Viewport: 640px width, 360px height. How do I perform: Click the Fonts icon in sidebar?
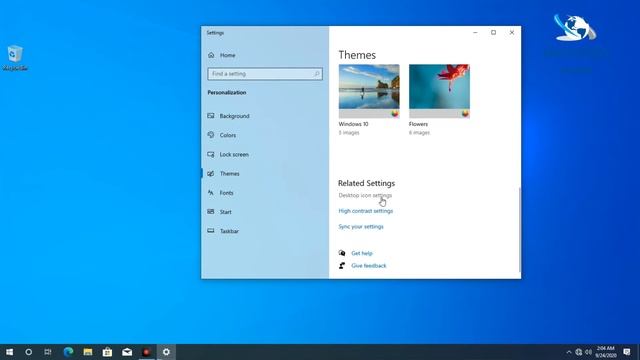tap(211, 193)
